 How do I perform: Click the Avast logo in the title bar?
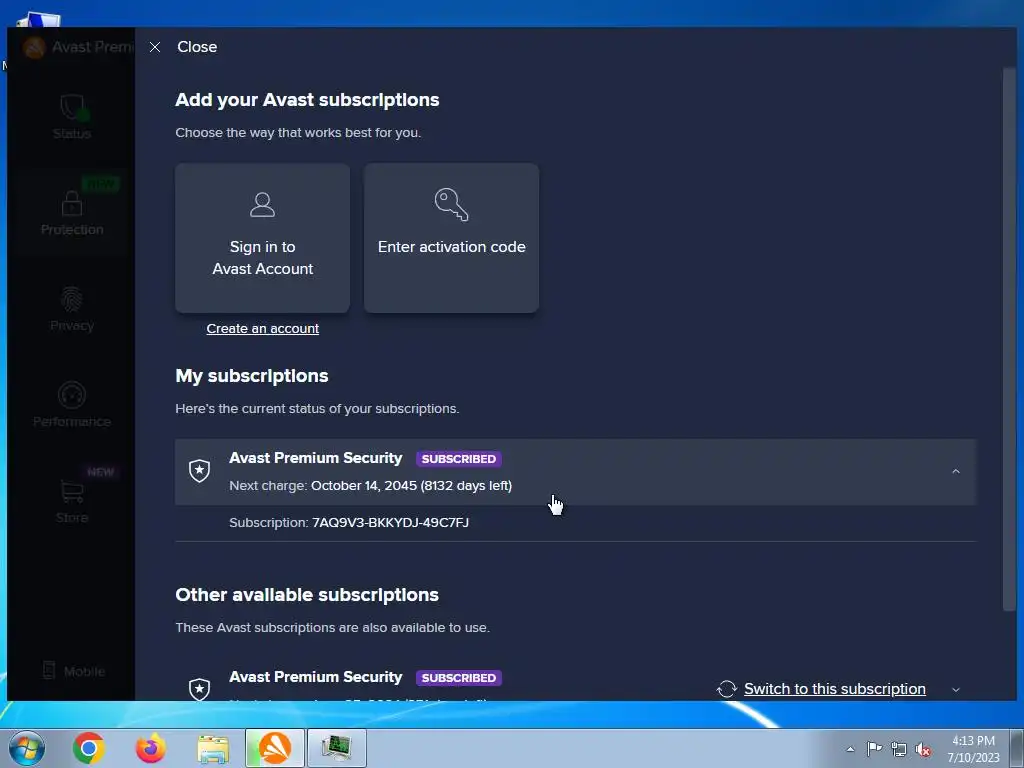coord(34,47)
